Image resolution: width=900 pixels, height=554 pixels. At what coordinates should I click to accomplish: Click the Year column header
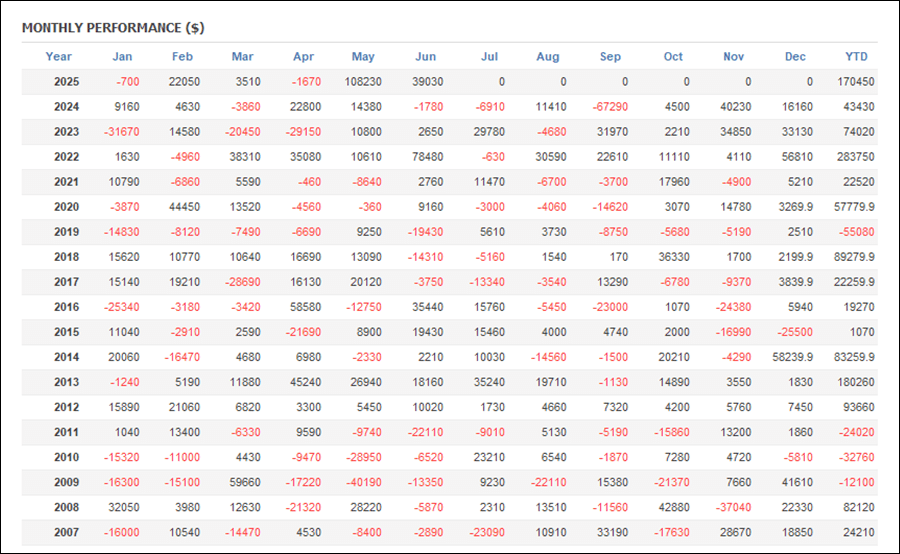59,56
